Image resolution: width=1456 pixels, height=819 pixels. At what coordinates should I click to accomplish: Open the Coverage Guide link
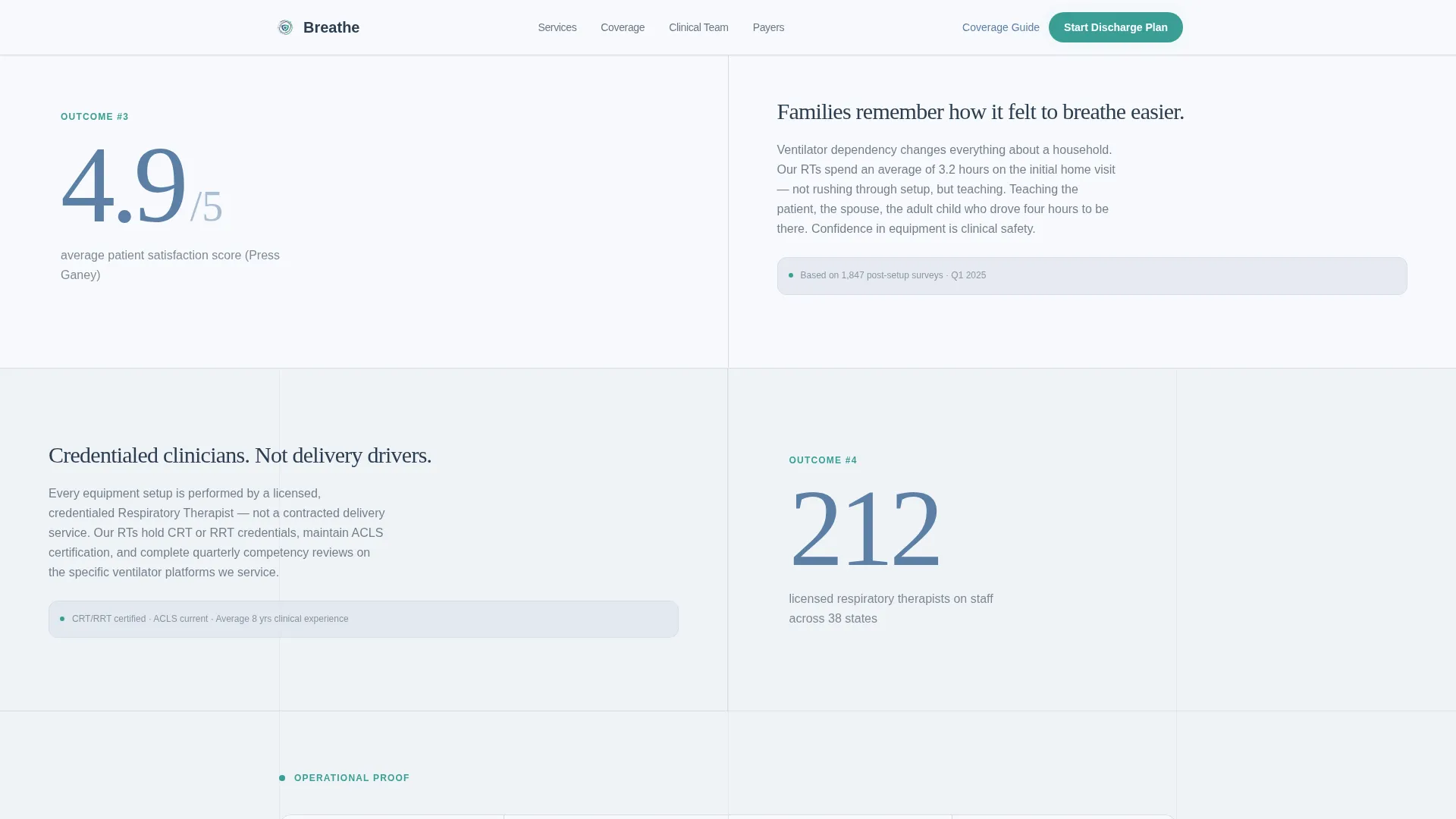tap(1000, 27)
